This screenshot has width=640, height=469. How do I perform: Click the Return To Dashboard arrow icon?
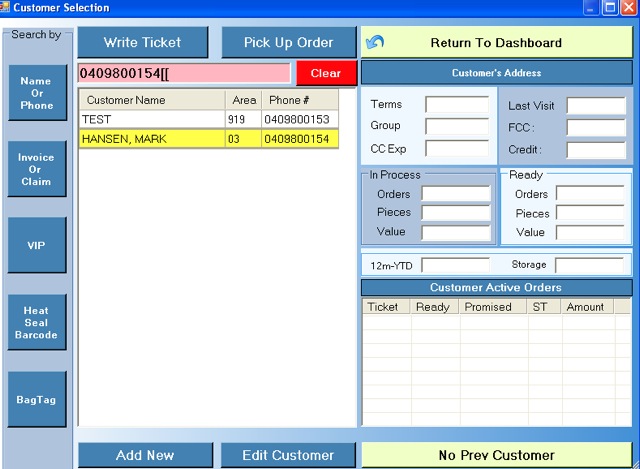click(x=375, y=44)
